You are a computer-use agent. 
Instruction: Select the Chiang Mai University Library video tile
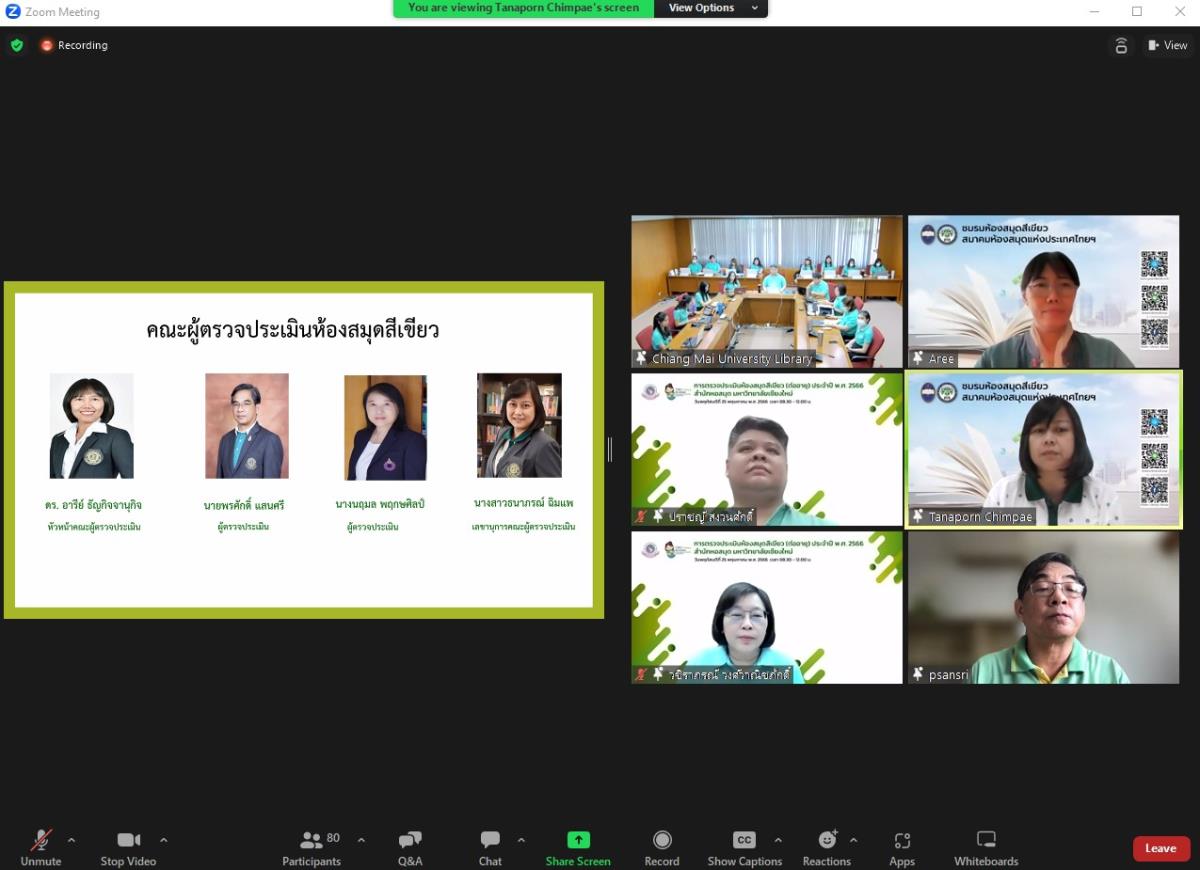coord(766,291)
